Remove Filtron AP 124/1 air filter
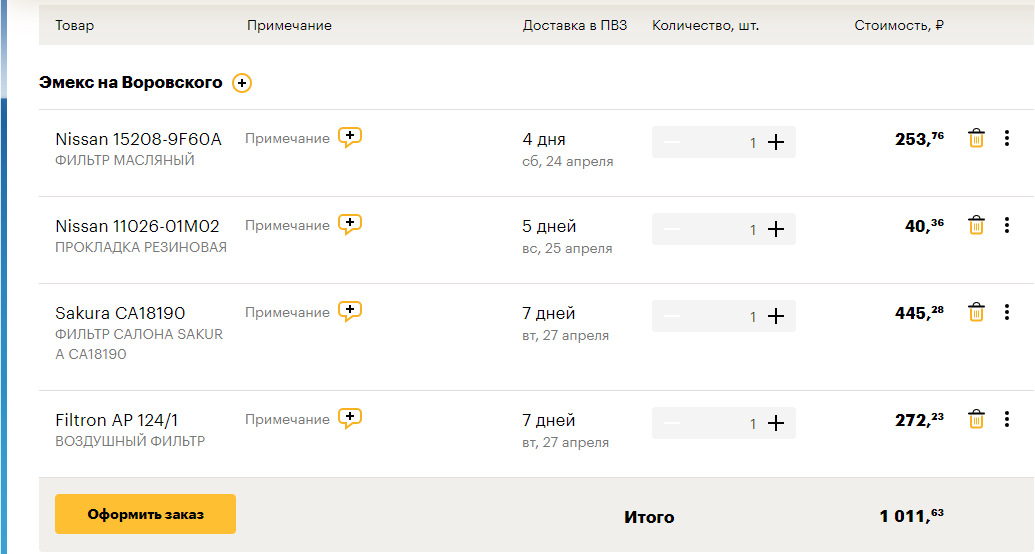The height and width of the screenshot is (554, 1035). tap(977, 420)
